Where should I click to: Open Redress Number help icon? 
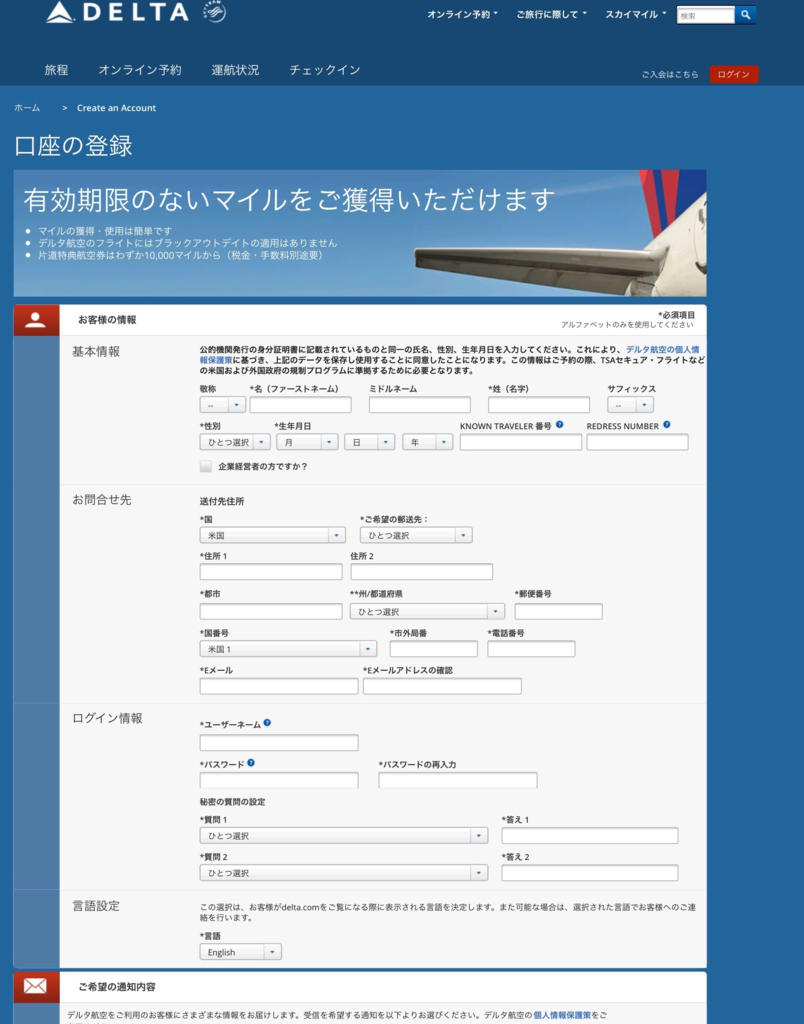(x=667, y=424)
